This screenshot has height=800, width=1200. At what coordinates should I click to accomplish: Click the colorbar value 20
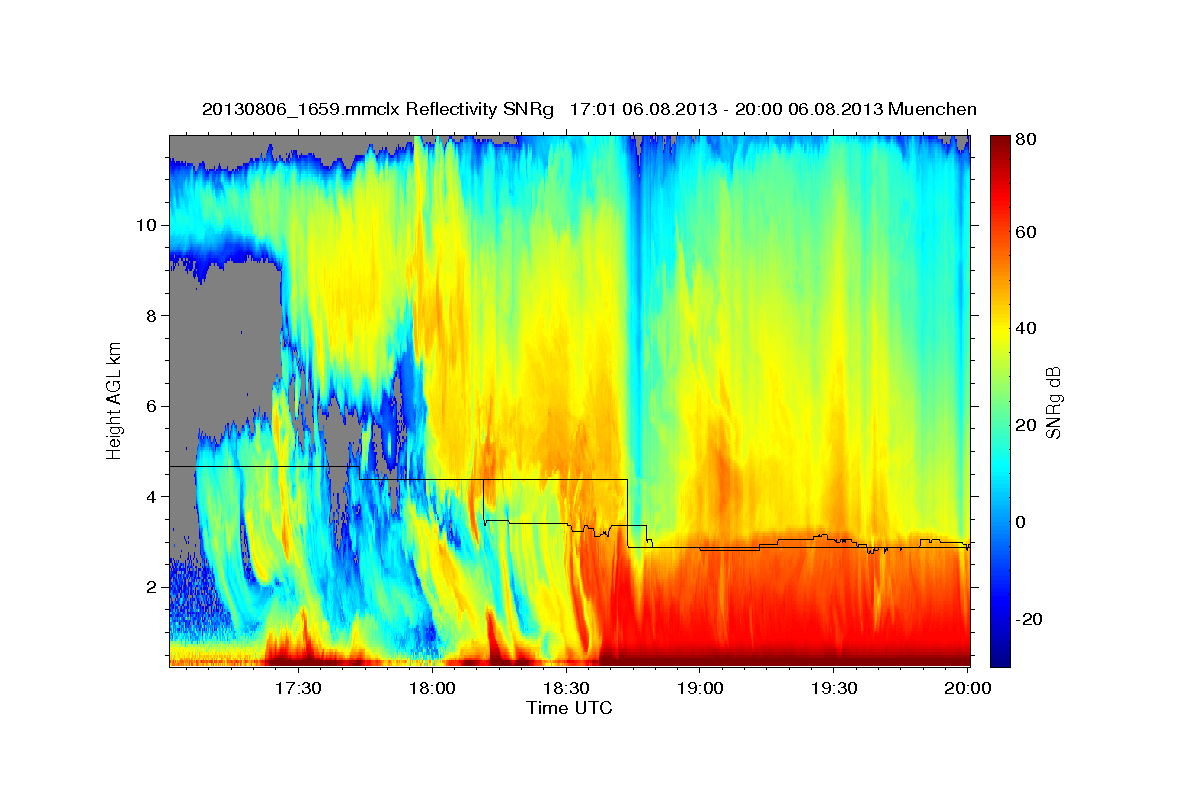[1025, 425]
